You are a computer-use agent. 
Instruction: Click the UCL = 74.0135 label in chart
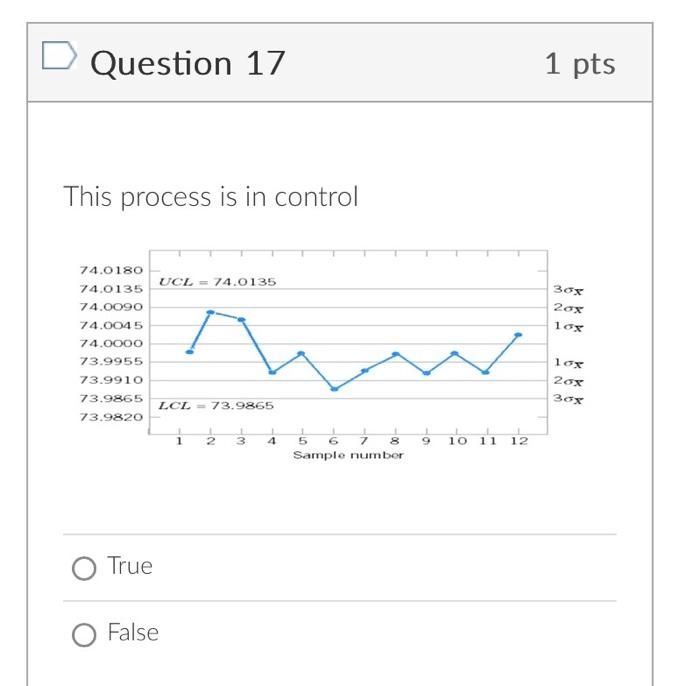tap(217, 282)
